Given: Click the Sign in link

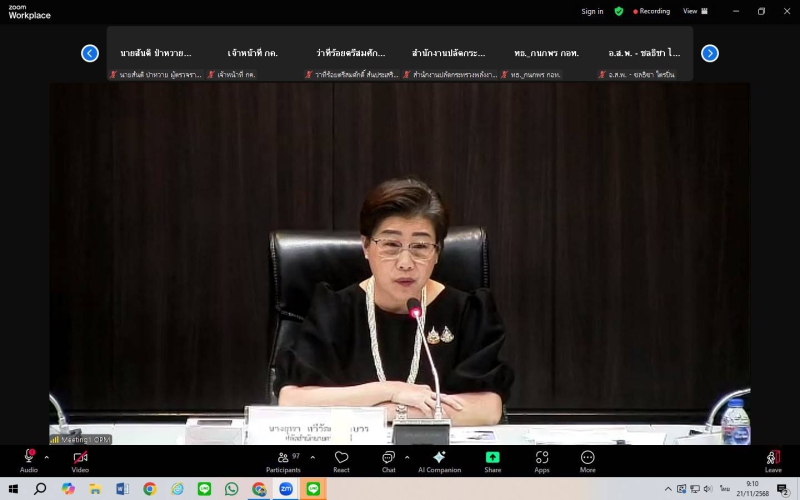Looking at the screenshot, I should [592, 11].
